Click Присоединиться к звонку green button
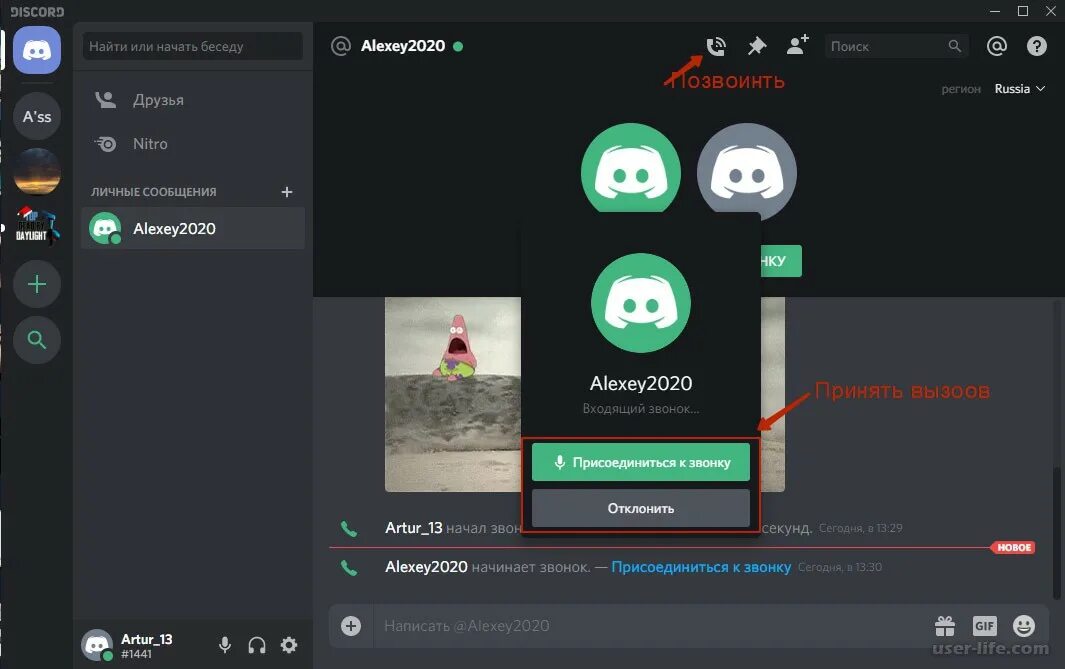 point(640,463)
